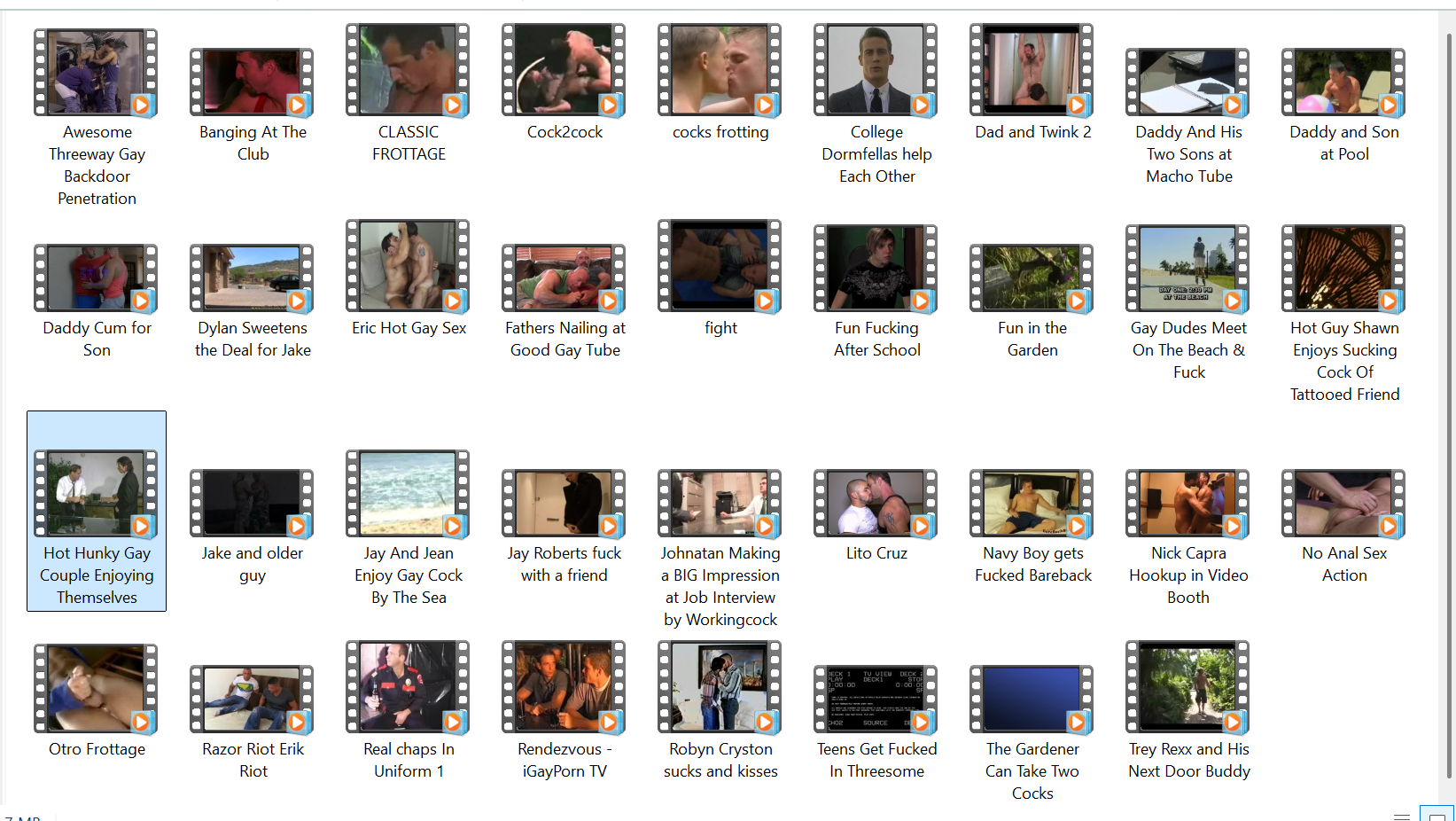This screenshot has height=821, width=1456.
Task: Click the 'Cock2cock' file name label
Action: [x=564, y=132]
